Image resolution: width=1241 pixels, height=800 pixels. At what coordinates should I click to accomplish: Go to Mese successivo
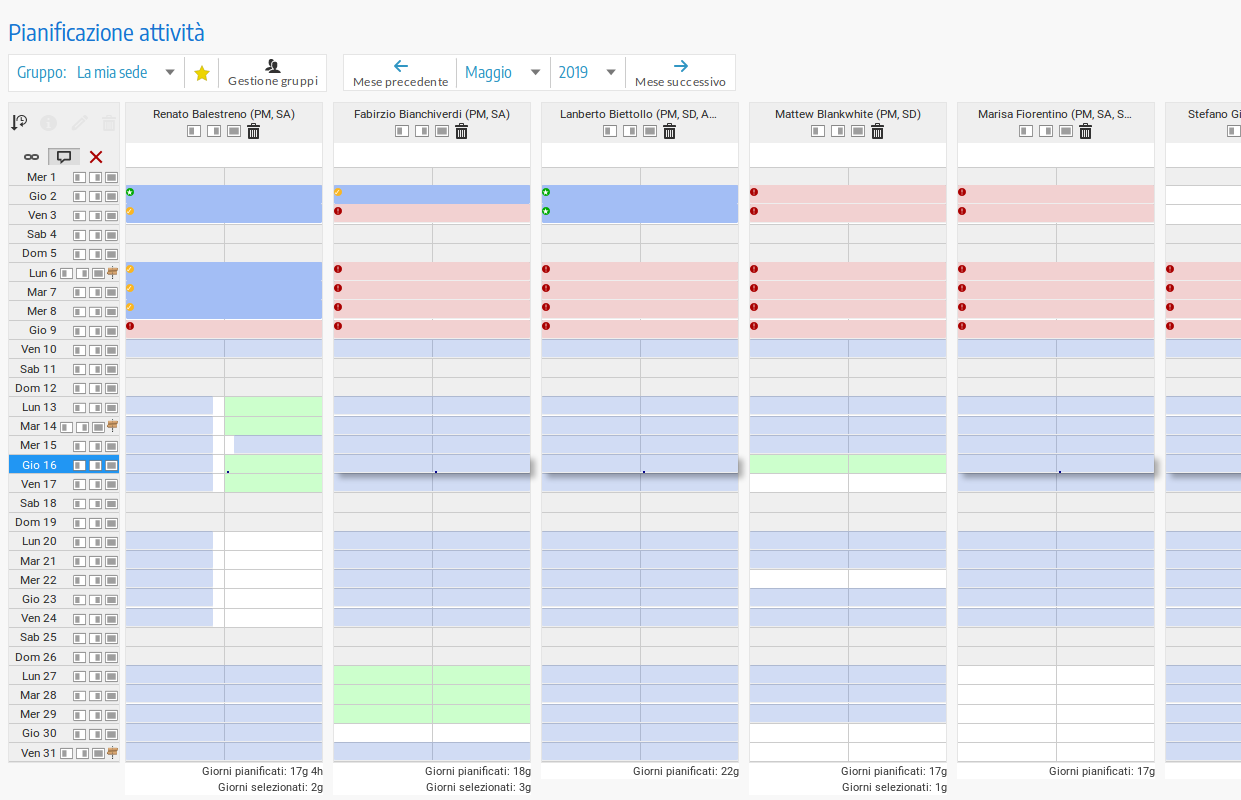point(681,73)
